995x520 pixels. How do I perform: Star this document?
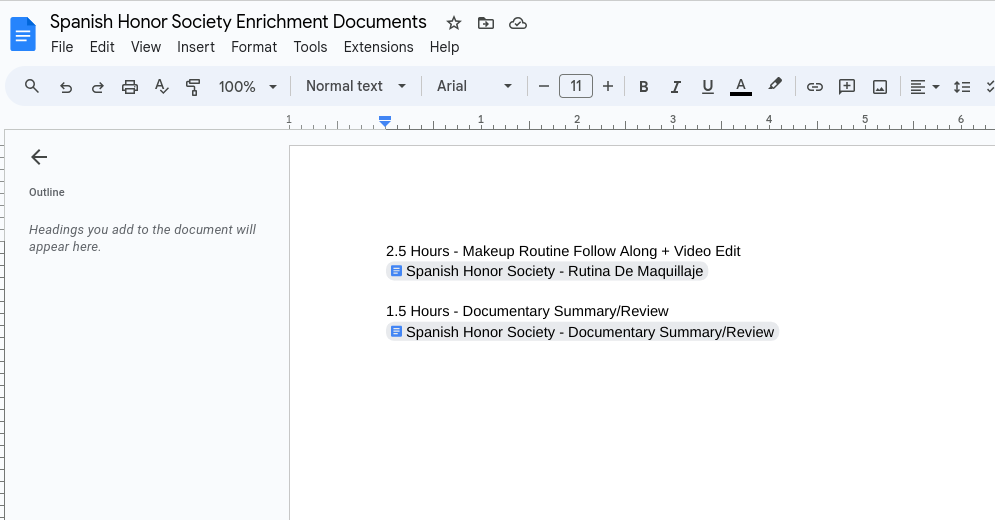(x=454, y=23)
